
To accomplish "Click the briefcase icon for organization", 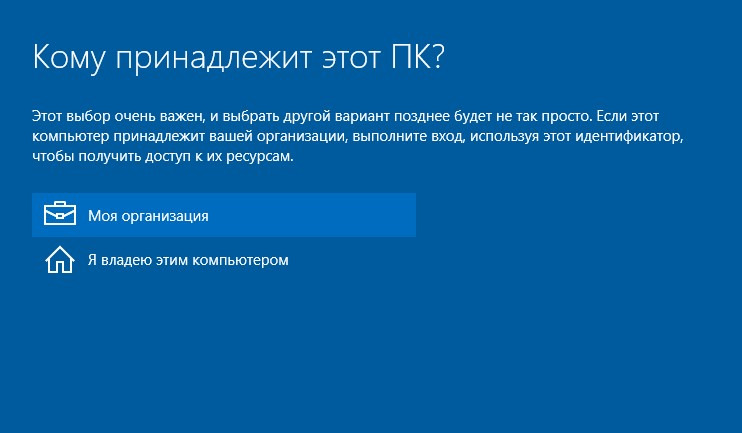I will coord(60,215).
